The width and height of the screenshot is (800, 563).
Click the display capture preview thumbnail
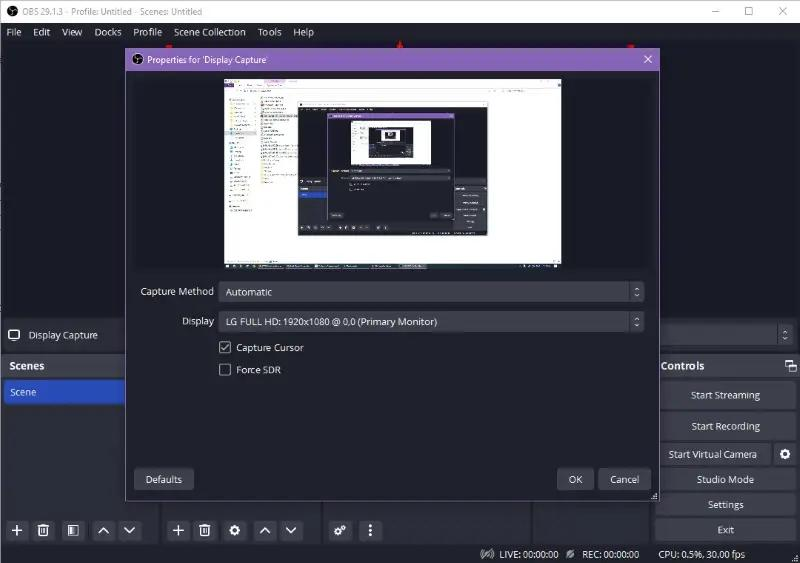click(x=392, y=172)
